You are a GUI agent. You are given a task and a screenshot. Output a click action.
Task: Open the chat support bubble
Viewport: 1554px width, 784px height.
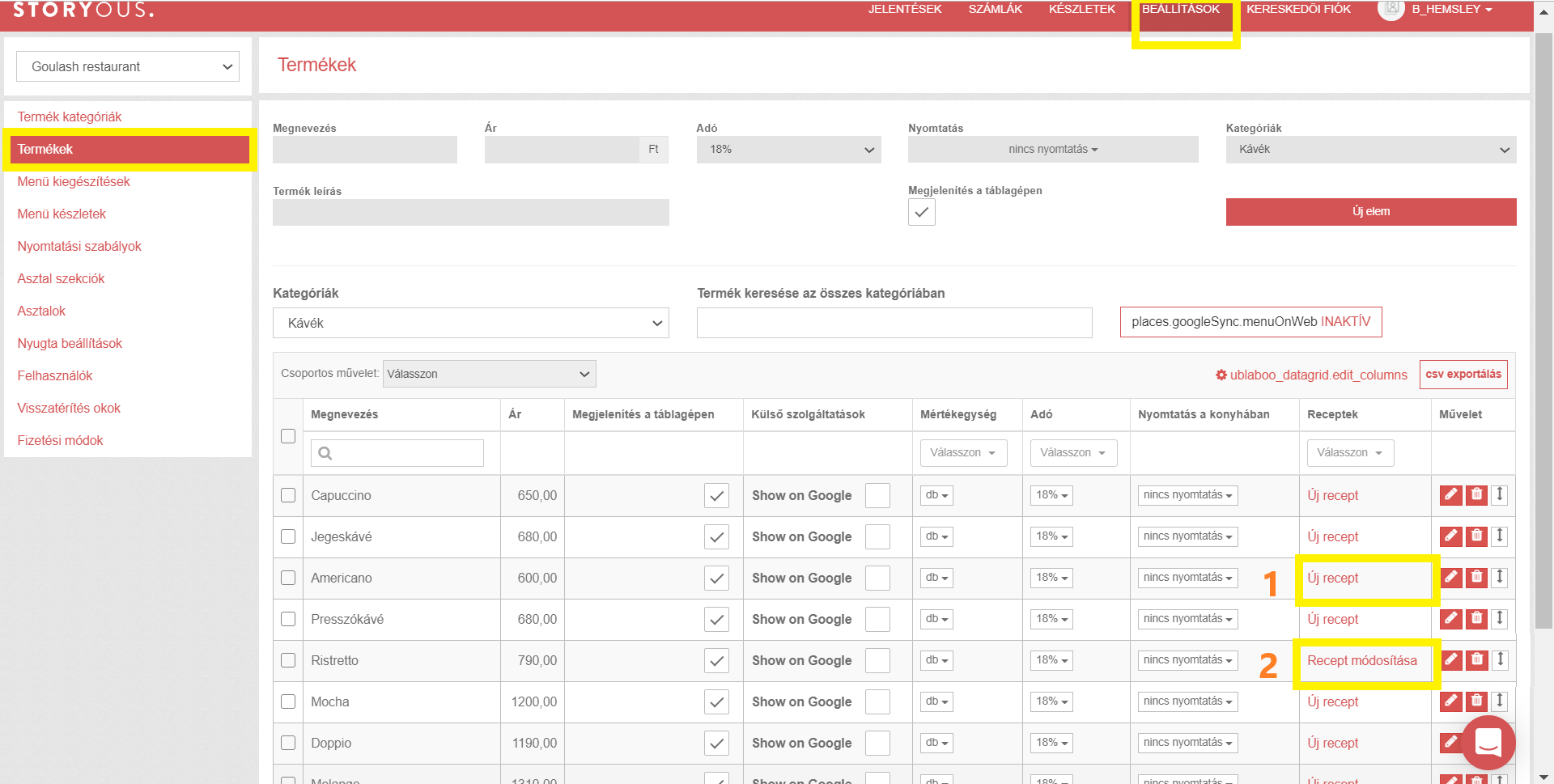tap(1488, 743)
